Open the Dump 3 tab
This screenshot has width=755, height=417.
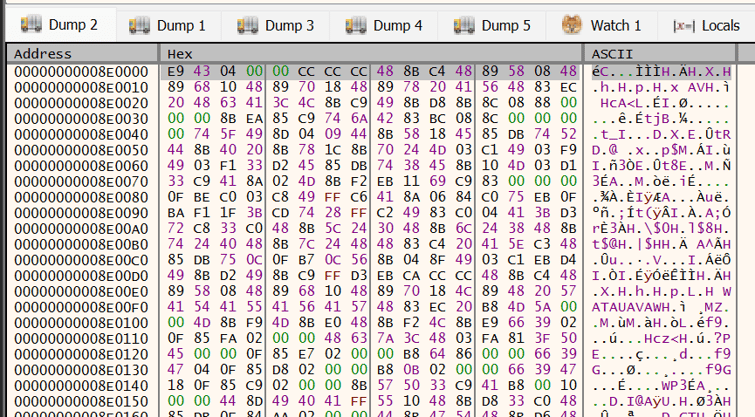[276, 26]
